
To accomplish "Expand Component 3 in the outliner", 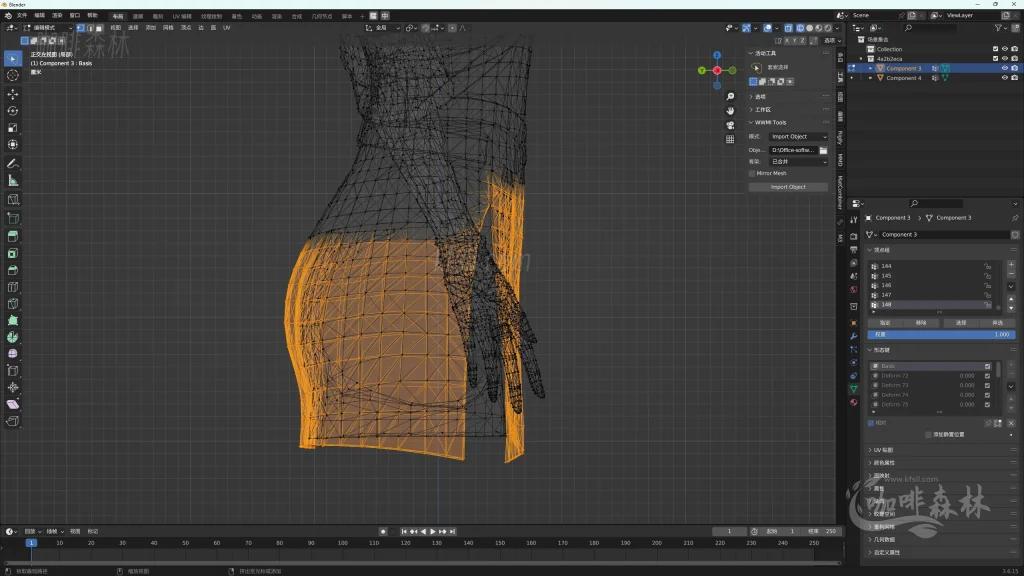I will pyautogui.click(x=870, y=68).
